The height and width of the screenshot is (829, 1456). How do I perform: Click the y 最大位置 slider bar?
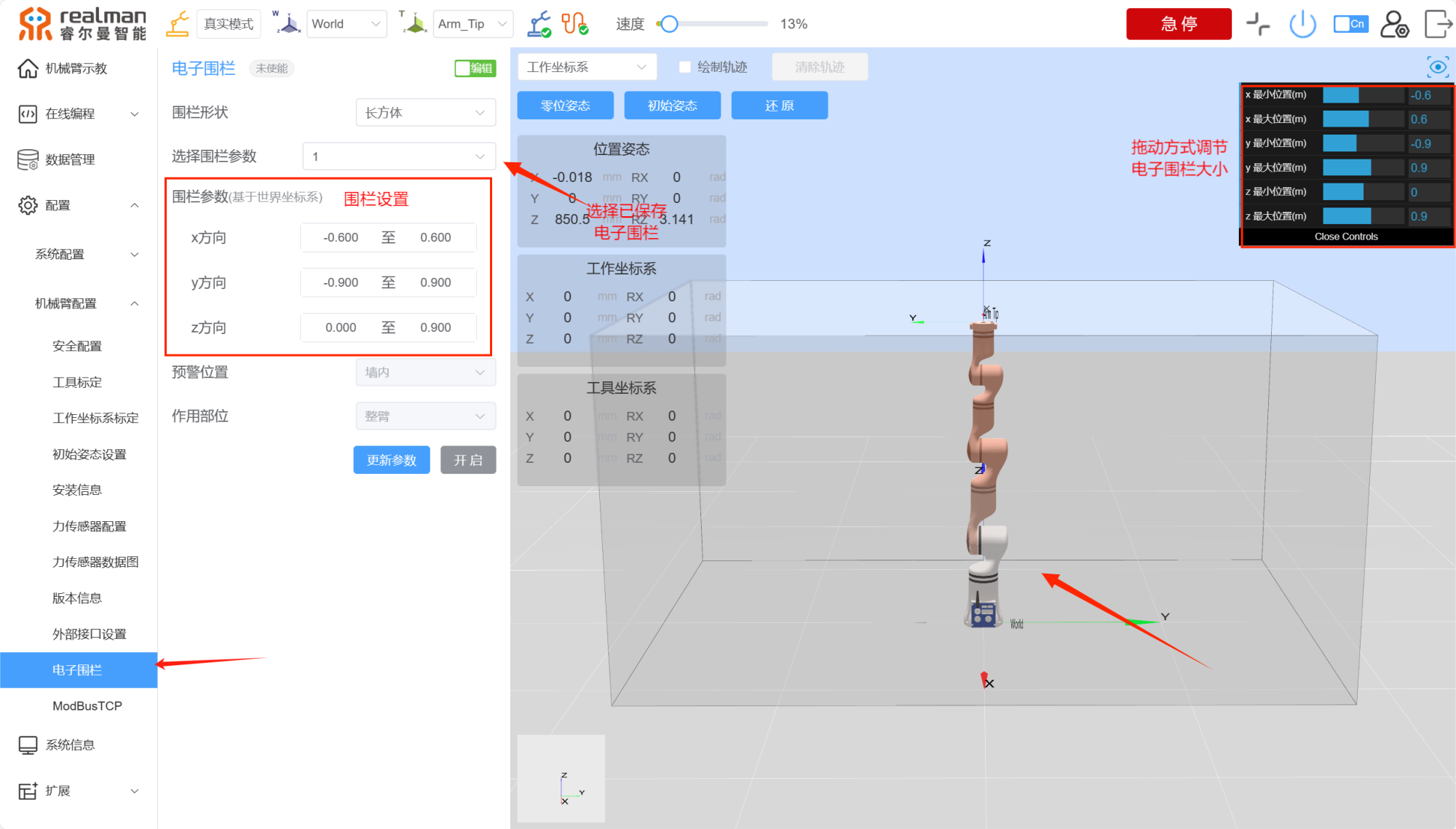click(x=1363, y=167)
